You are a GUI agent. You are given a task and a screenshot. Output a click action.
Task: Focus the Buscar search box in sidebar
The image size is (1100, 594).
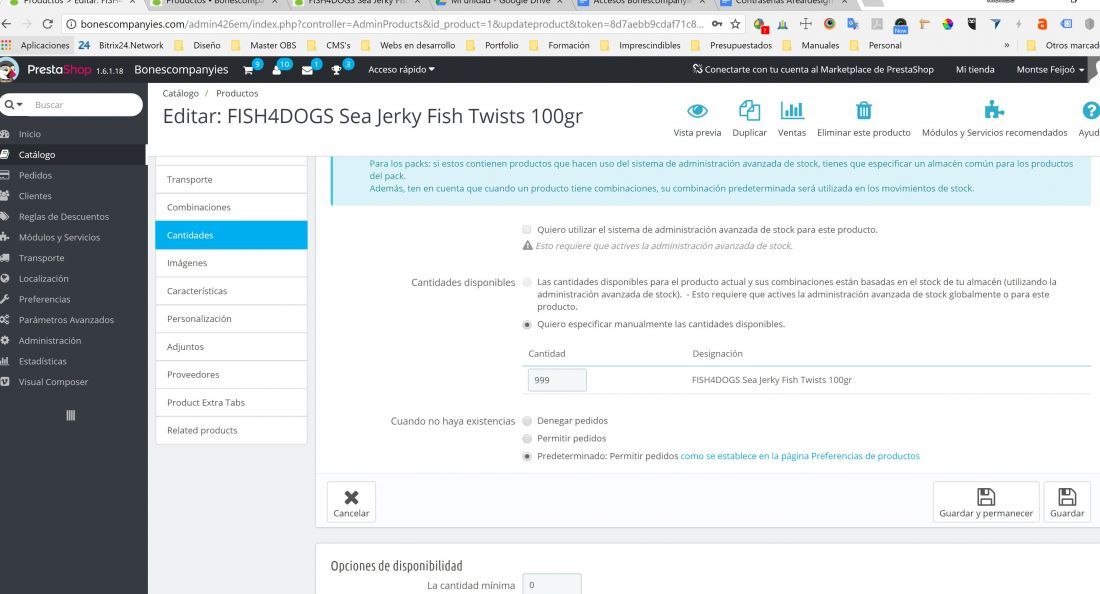(x=84, y=104)
